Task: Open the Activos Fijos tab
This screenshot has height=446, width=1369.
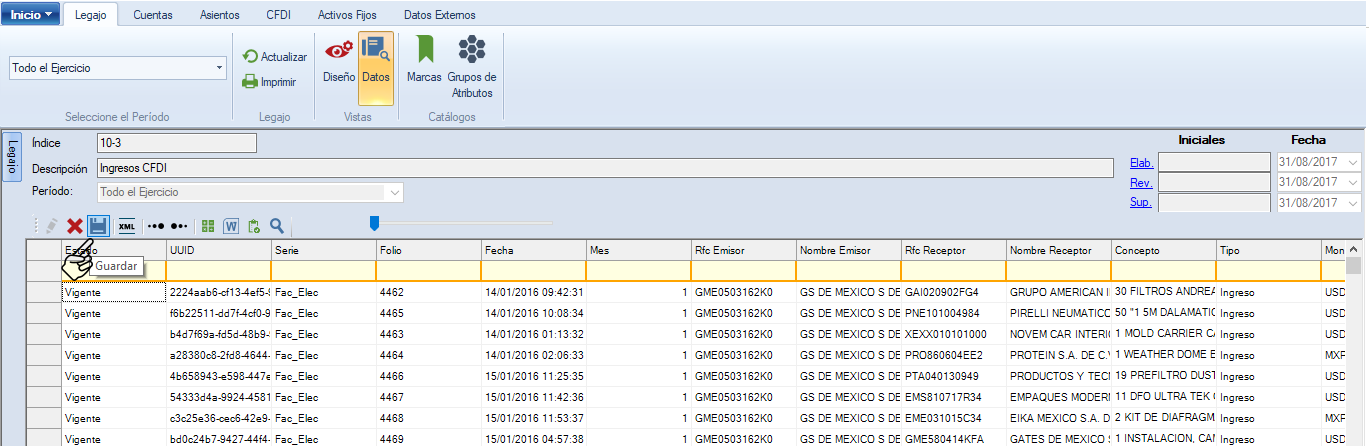Action: (x=347, y=15)
